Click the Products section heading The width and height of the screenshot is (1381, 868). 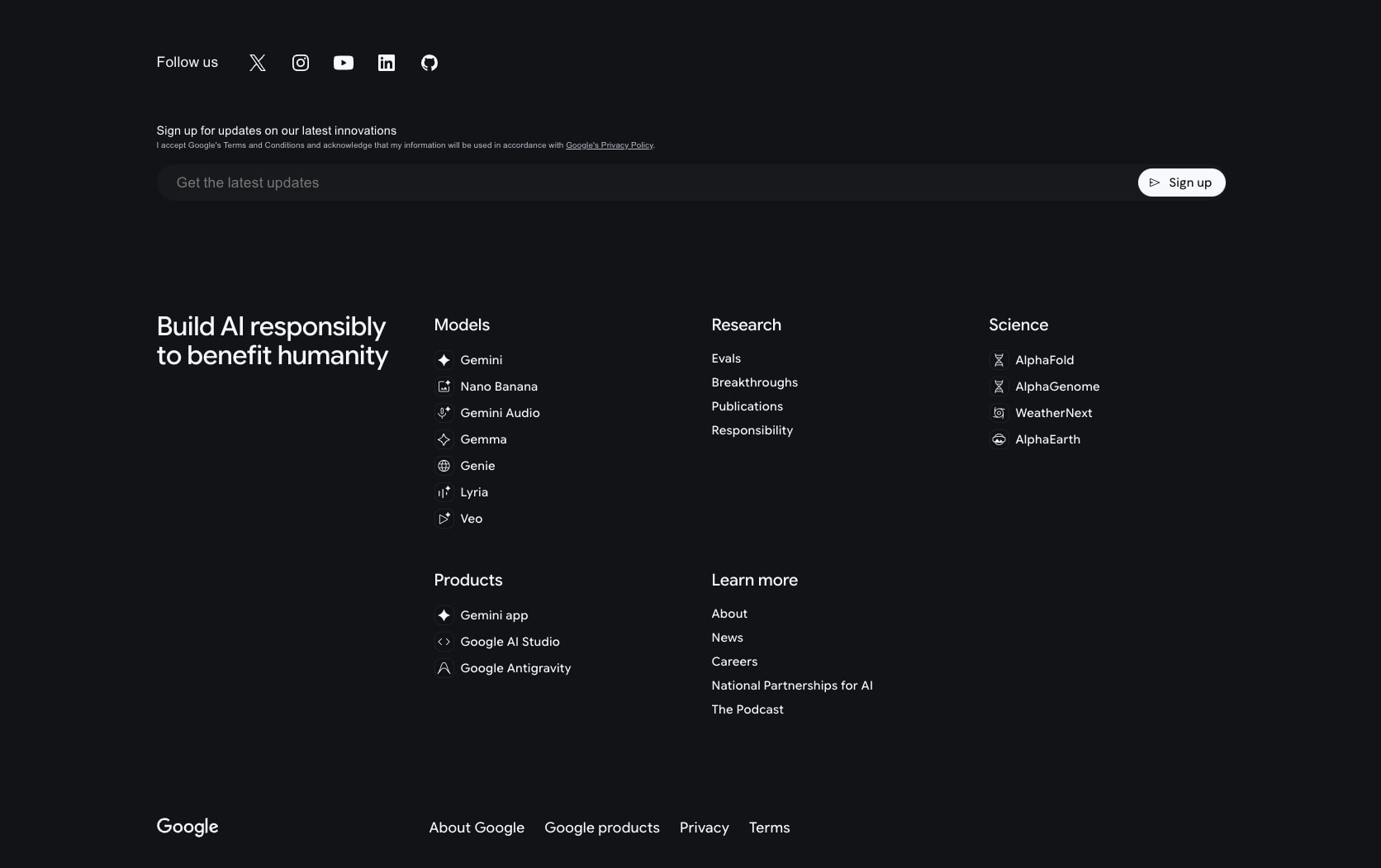468,580
